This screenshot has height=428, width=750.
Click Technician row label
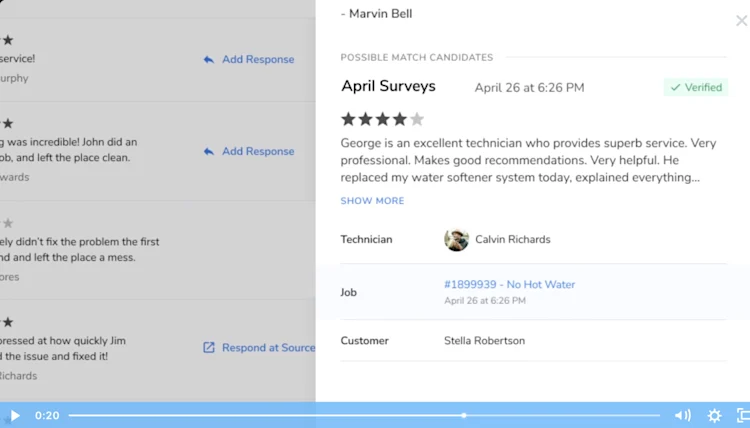[x=366, y=240]
